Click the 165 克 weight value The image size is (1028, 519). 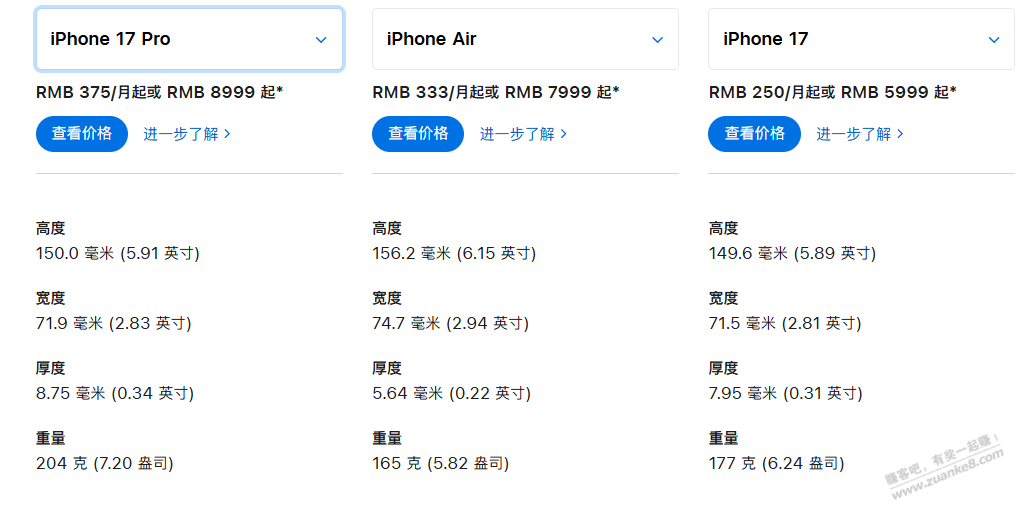[x=397, y=464]
